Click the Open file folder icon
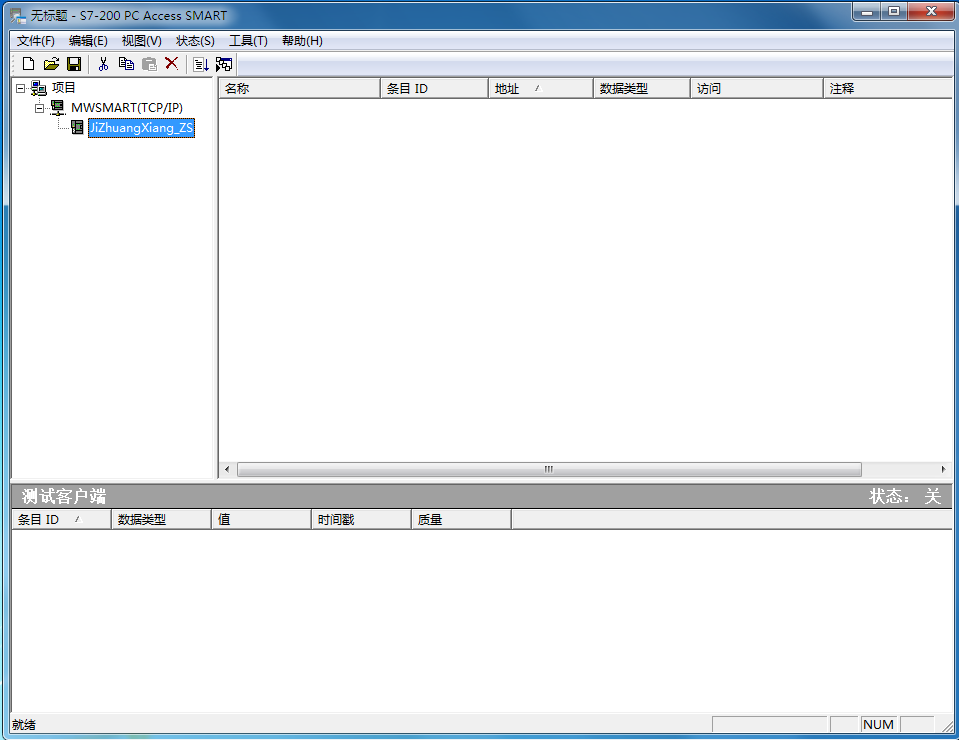The width and height of the screenshot is (959, 740). point(51,64)
